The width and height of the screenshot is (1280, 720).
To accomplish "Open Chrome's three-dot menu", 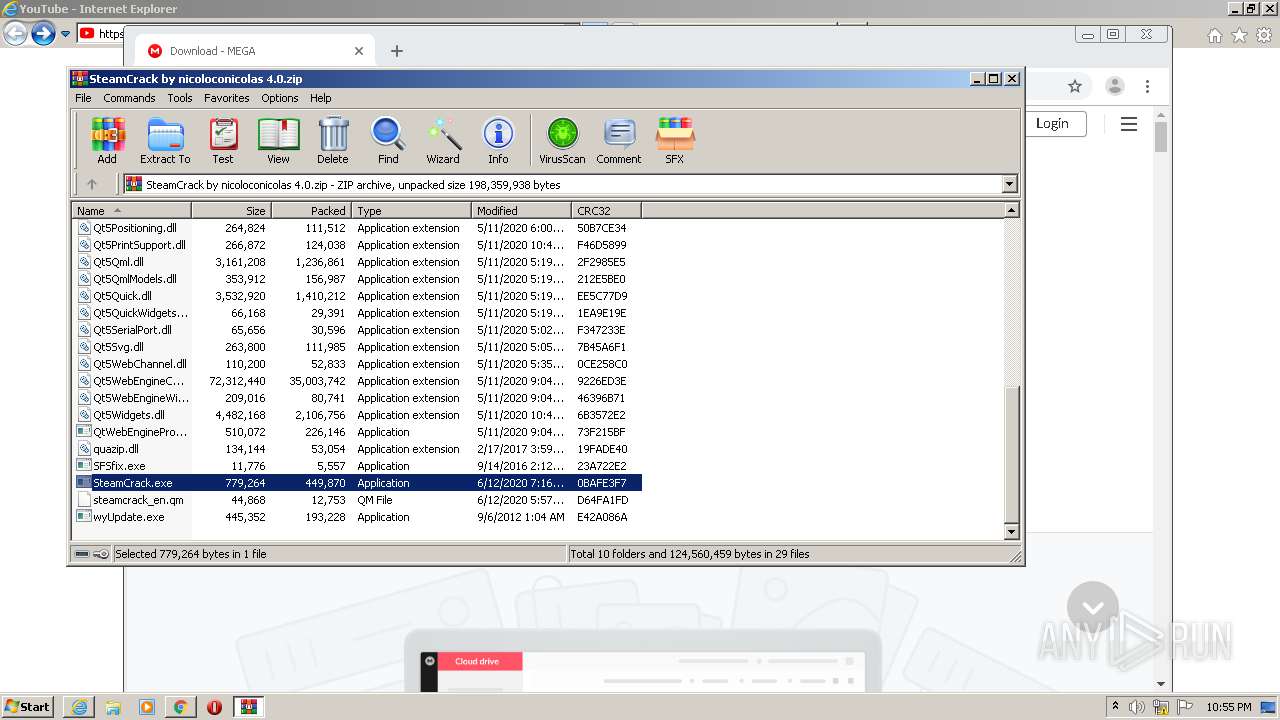I will pyautogui.click(x=1147, y=86).
